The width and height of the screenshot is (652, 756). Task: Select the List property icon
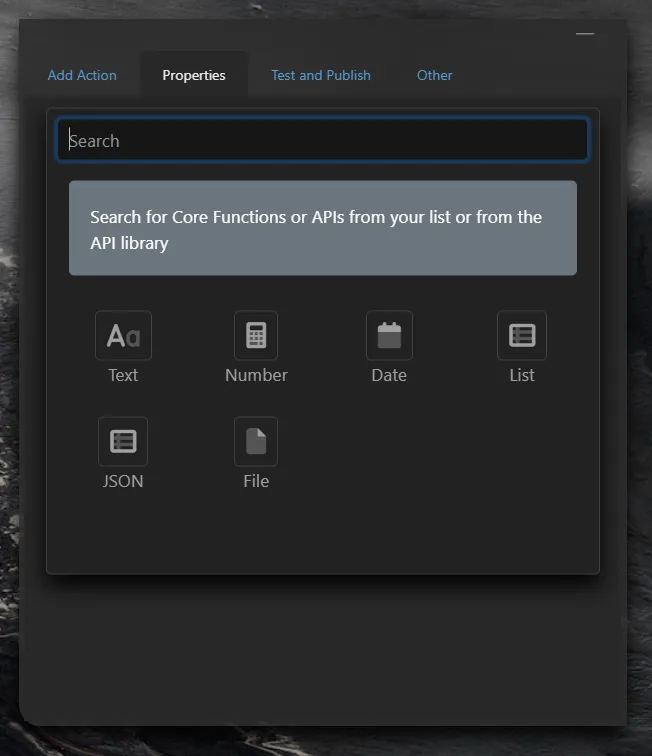[x=522, y=336]
